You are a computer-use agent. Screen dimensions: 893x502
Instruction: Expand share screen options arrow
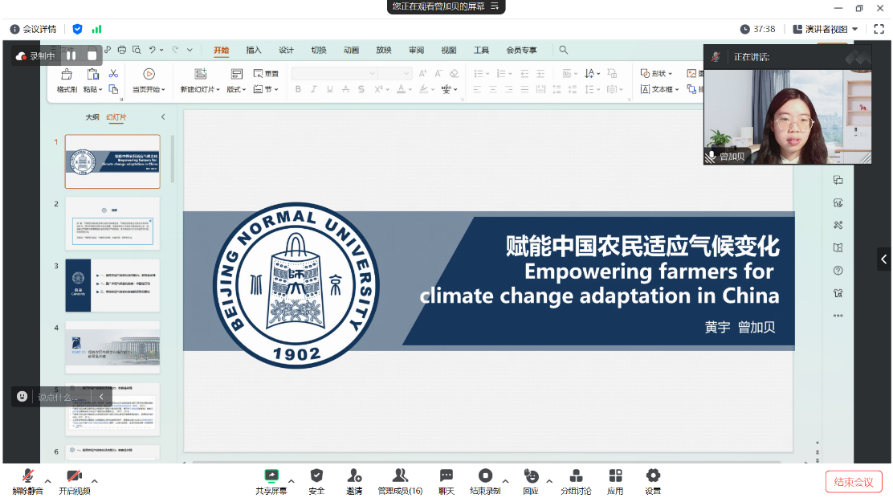291,481
